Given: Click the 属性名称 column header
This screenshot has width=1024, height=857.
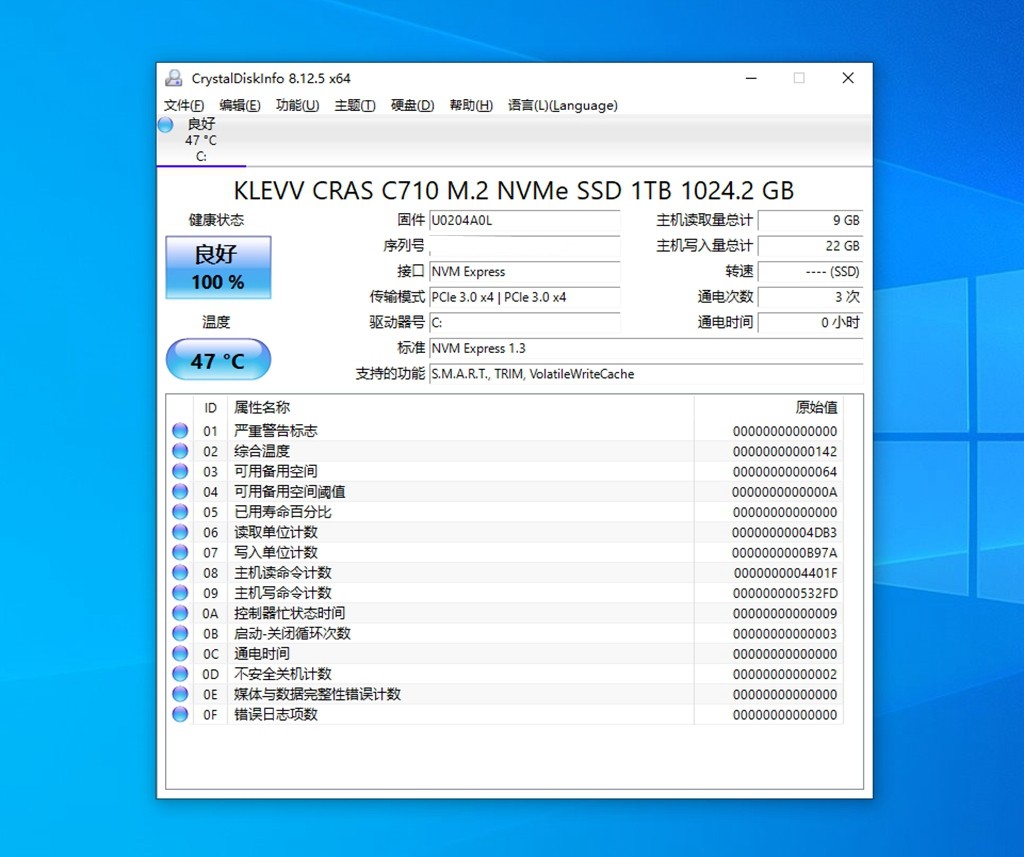Looking at the screenshot, I should (460, 408).
